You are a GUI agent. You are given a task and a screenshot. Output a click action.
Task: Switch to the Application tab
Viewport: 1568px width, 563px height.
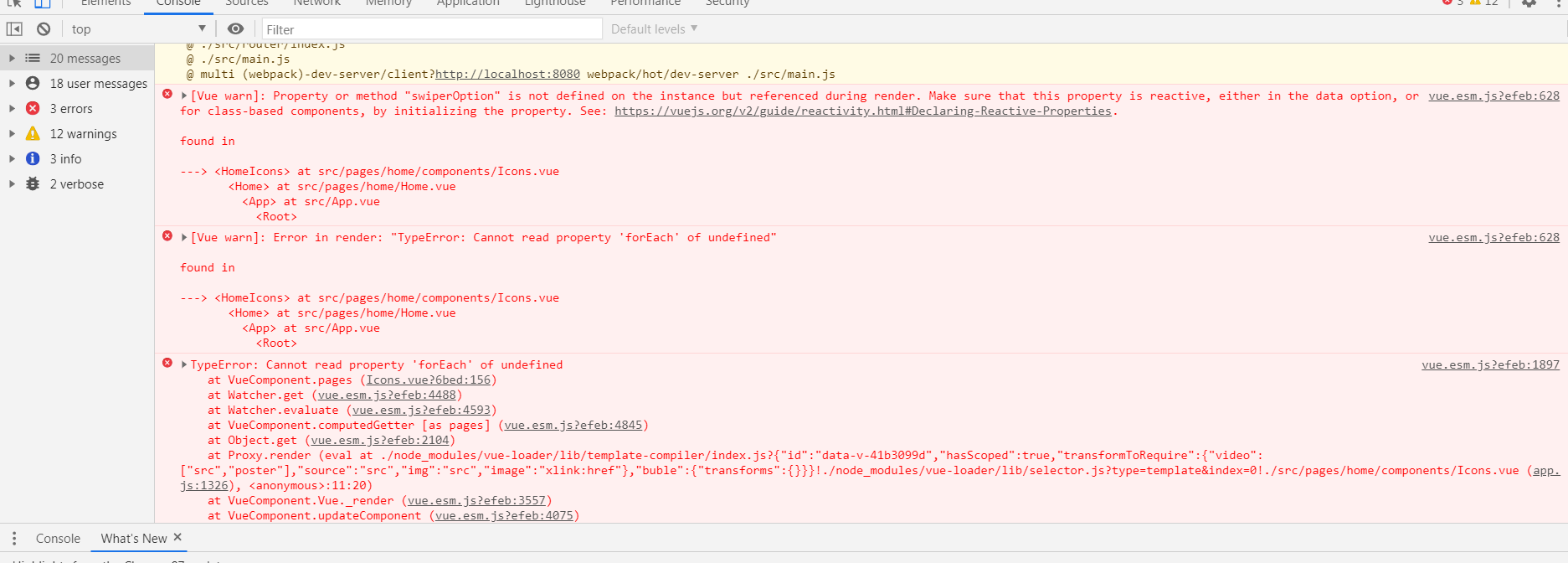(x=468, y=4)
